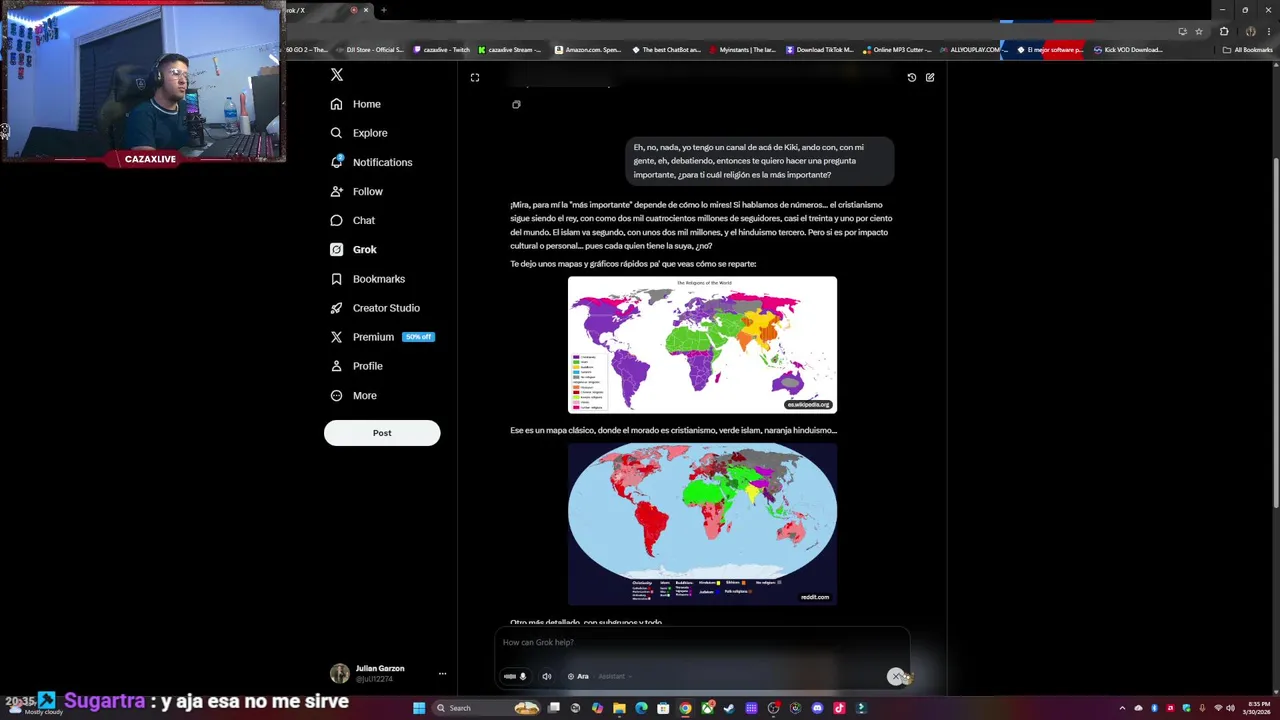Switch to Chrome in the taskbar

point(685,708)
